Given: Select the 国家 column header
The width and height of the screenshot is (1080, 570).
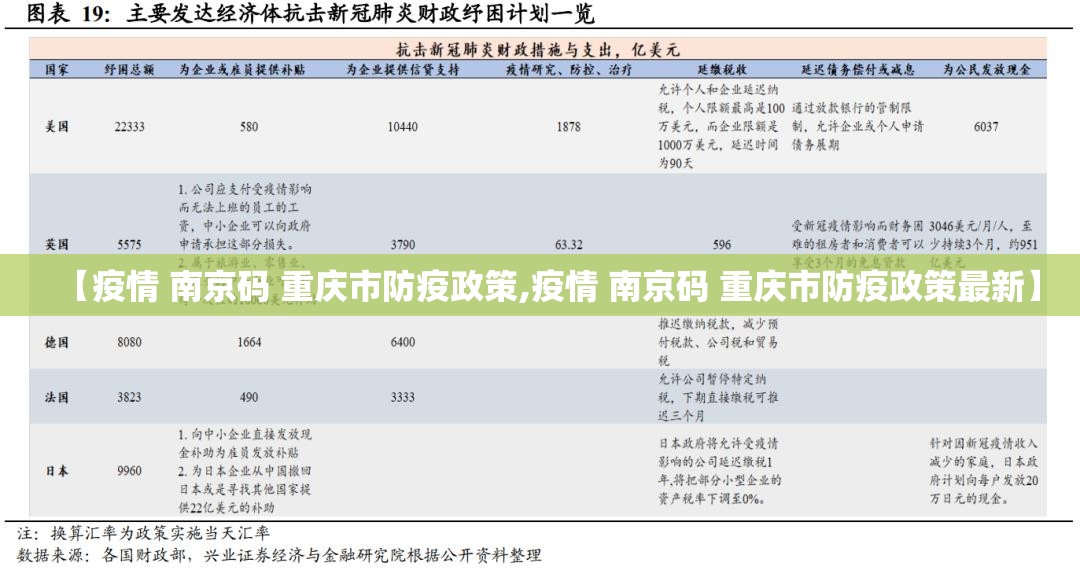Looking at the screenshot, I should pyautogui.click(x=56, y=70).
